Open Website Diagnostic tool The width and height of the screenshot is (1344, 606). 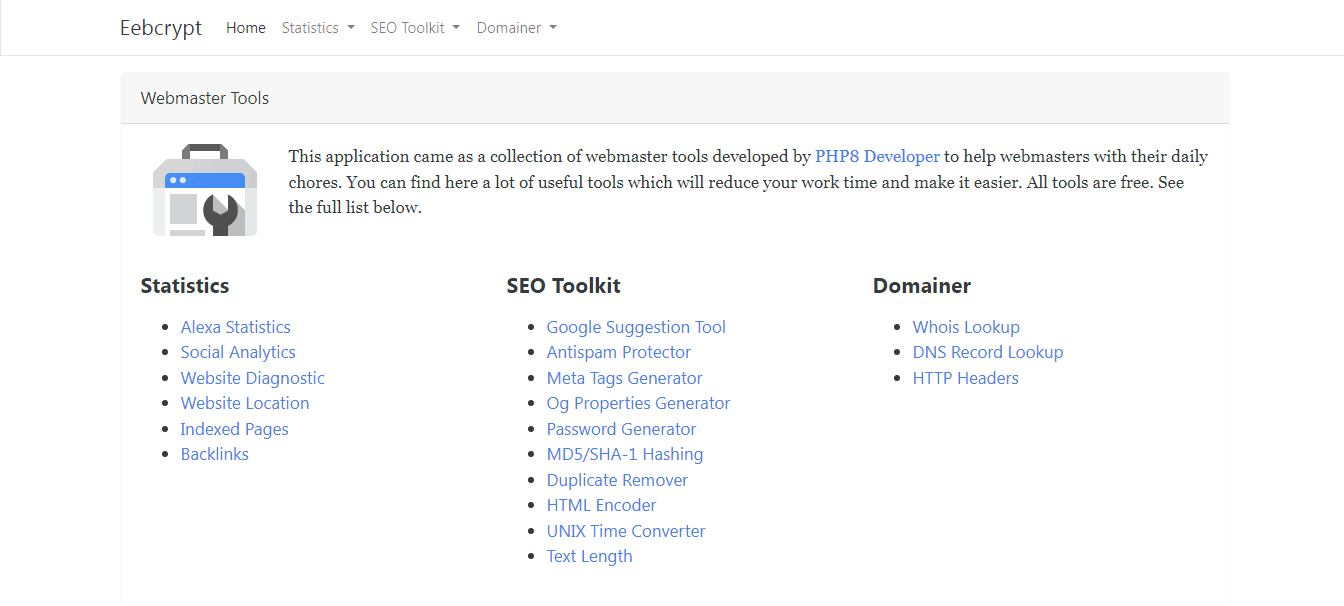[252, 378]
